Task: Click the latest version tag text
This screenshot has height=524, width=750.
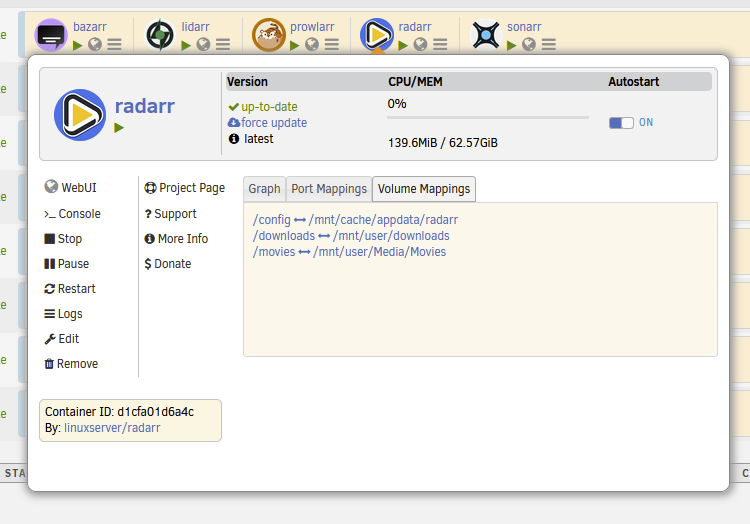Action: point(259,139)
